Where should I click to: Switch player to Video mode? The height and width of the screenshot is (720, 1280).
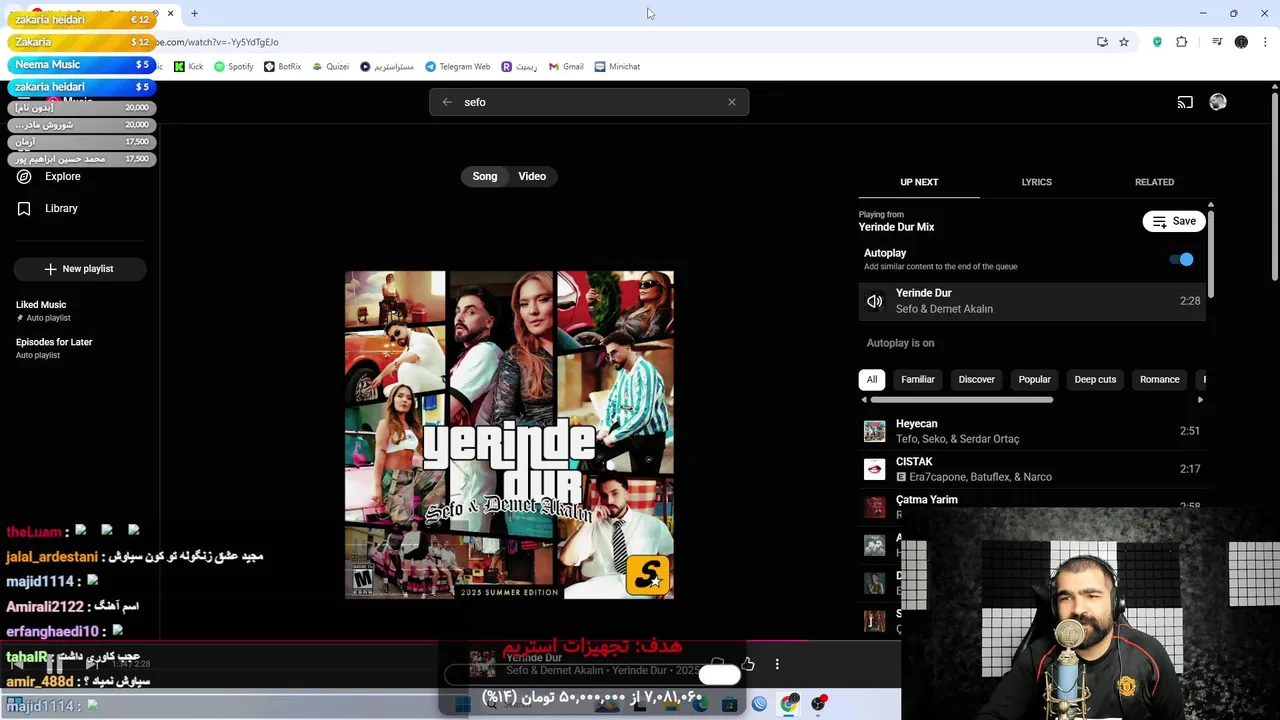click(532, 176)
